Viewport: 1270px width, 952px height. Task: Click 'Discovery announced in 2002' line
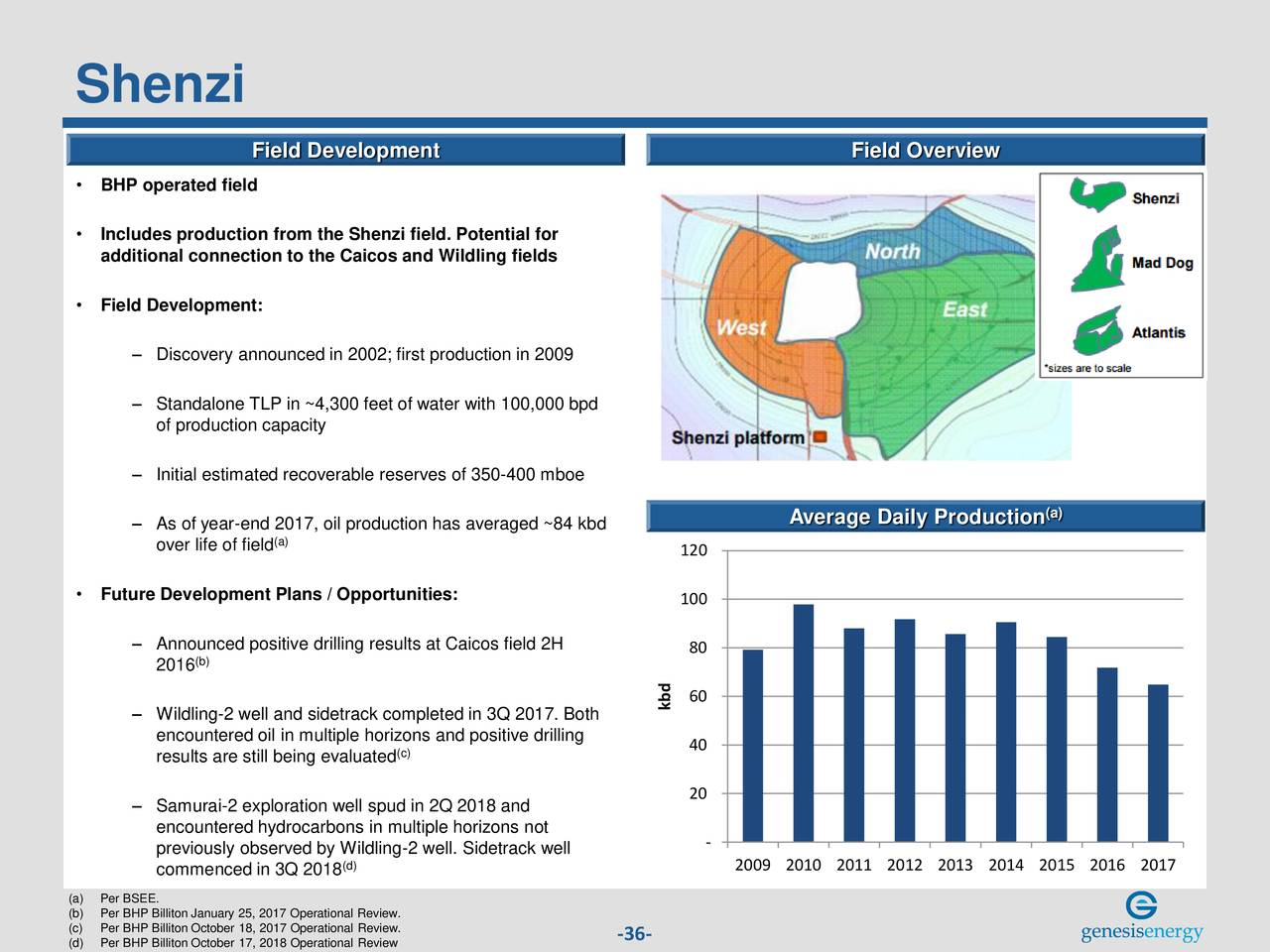(x=364, y=355)
